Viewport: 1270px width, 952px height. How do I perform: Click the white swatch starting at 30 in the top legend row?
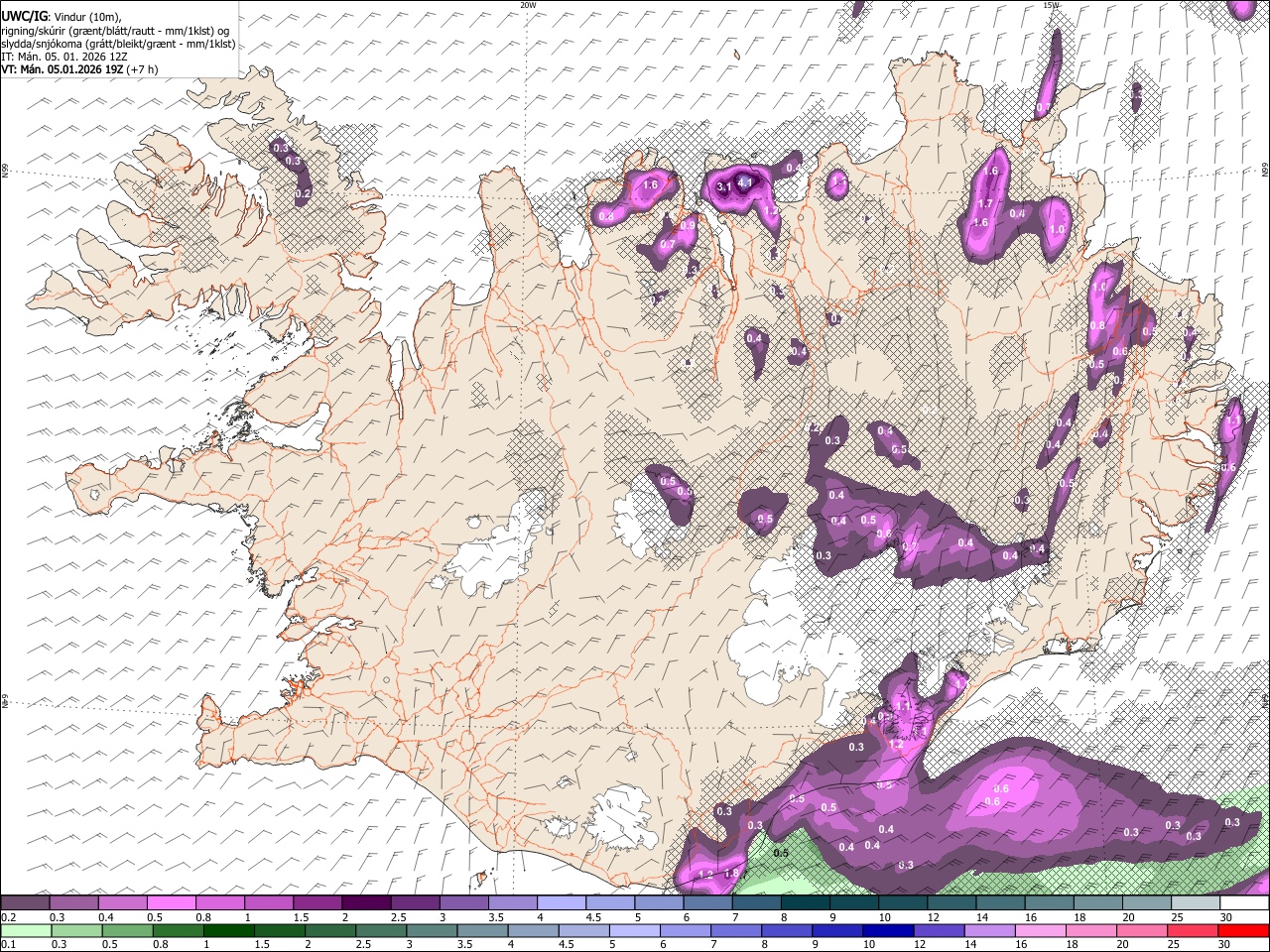[1244, 903]
